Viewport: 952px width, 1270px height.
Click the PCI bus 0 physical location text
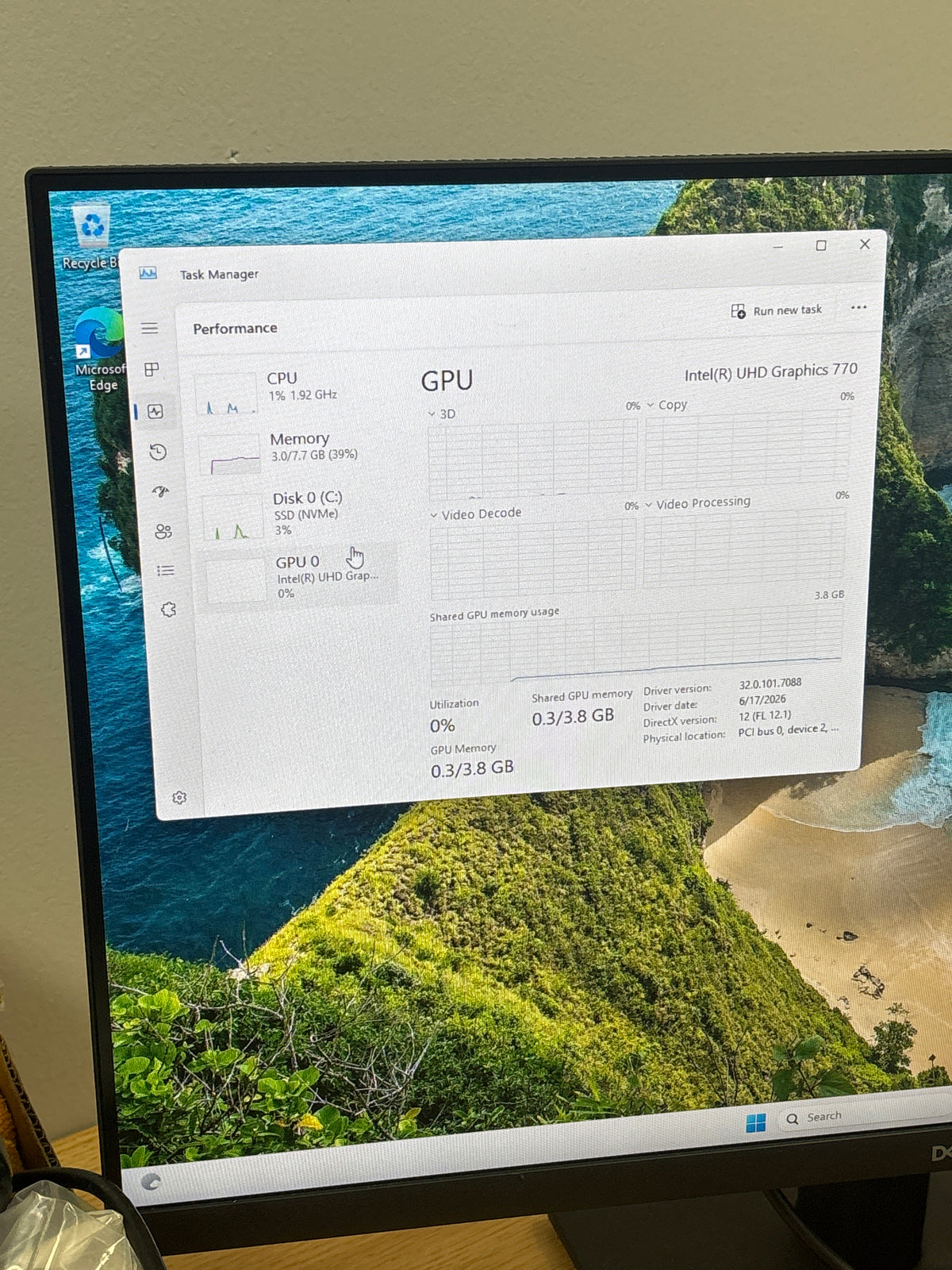[x=788, y=730]
